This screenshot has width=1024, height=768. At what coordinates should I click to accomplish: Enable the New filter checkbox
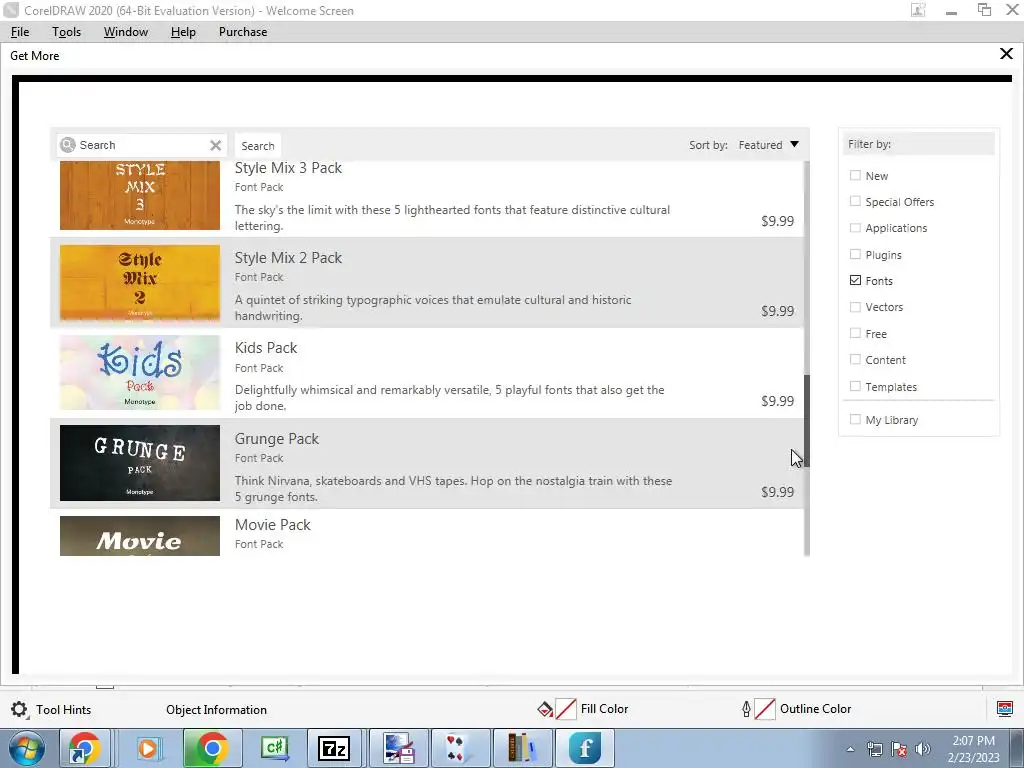pos(855,175)
